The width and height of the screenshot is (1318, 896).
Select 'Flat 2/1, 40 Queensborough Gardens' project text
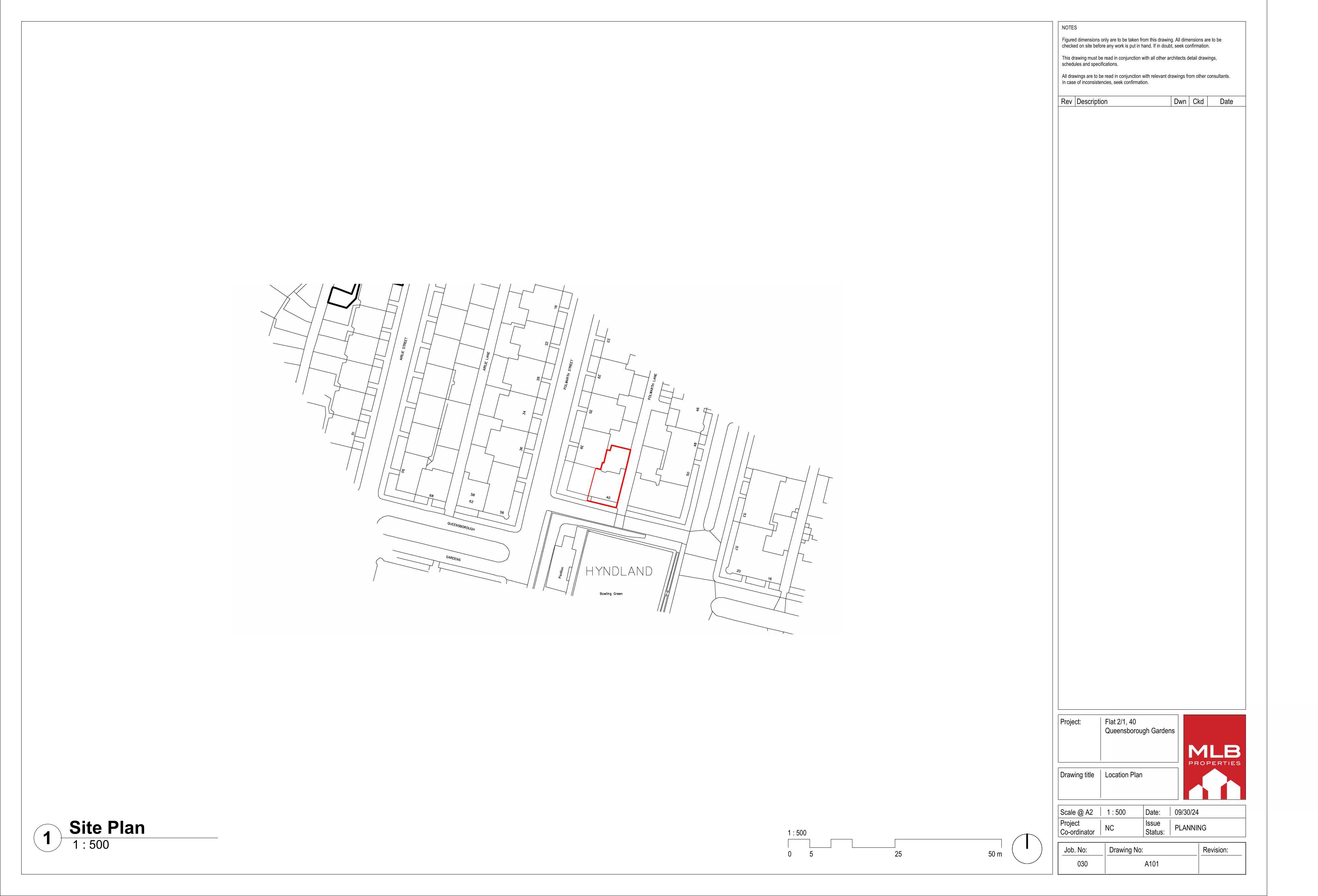pos(1139,726)
